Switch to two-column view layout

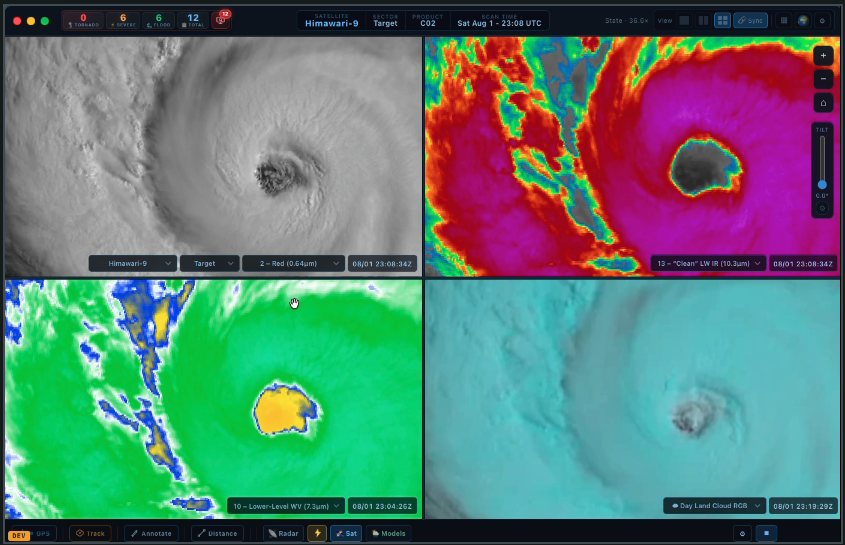coord(703,20)
